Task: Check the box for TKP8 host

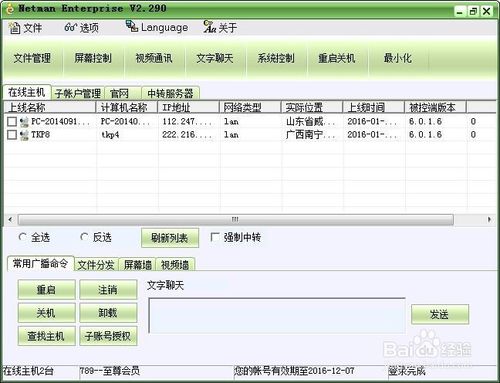Action: (x=12, y=135)
